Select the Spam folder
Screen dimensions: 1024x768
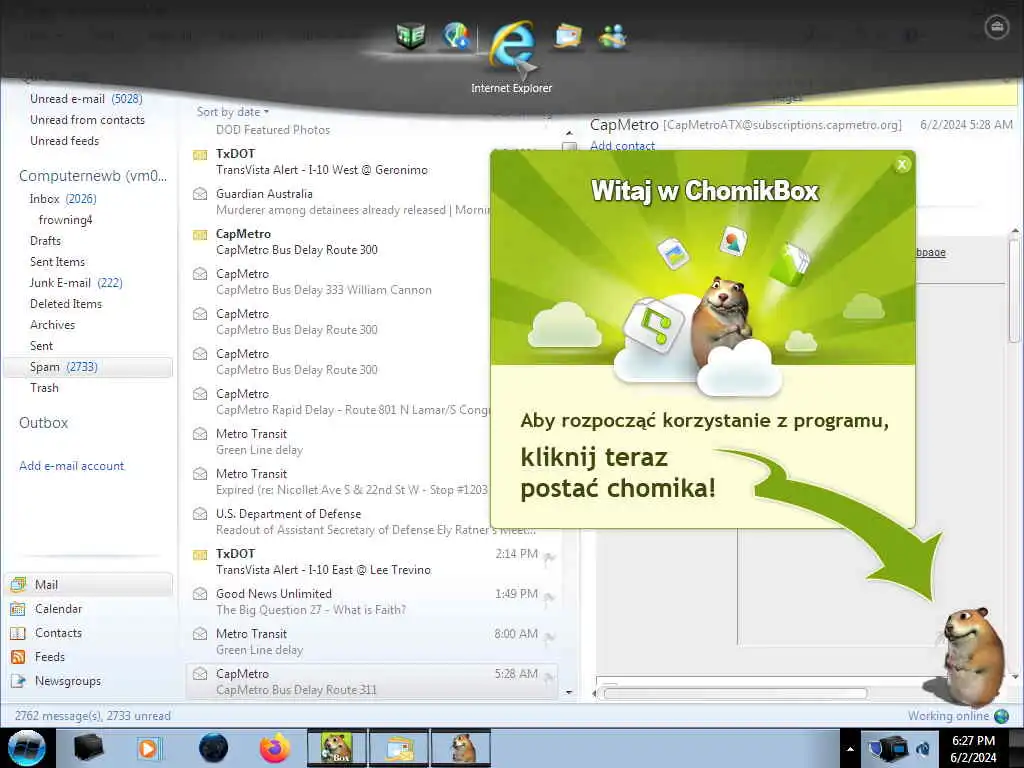tap(89, 367)
